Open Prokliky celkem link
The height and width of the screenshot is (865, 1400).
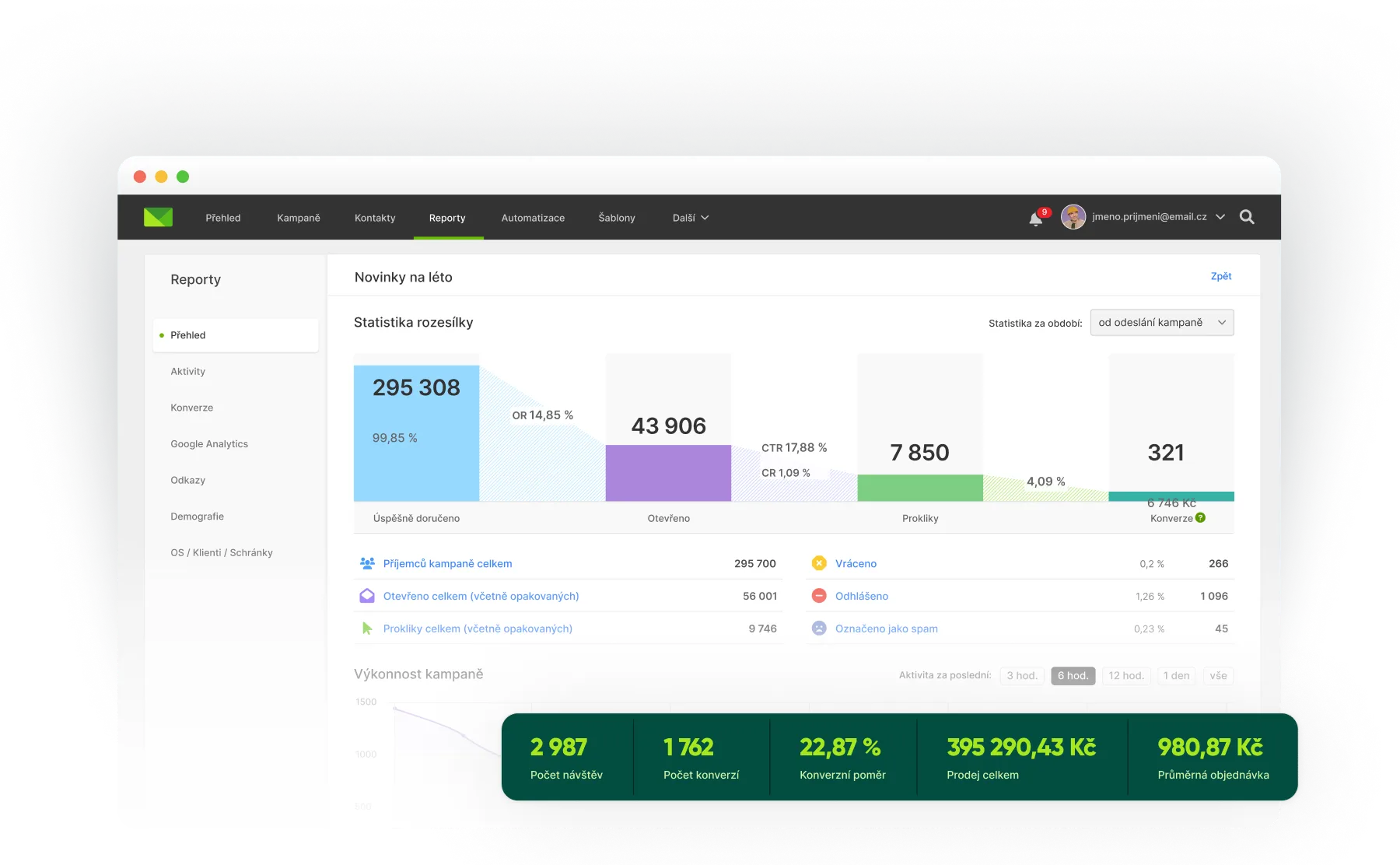point(478,629)
